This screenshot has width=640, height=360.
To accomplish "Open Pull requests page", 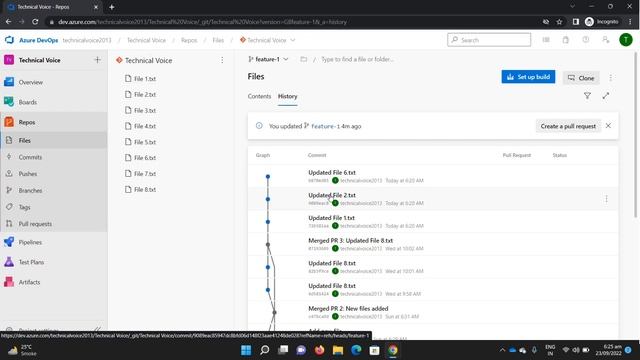I will point(35,224).
